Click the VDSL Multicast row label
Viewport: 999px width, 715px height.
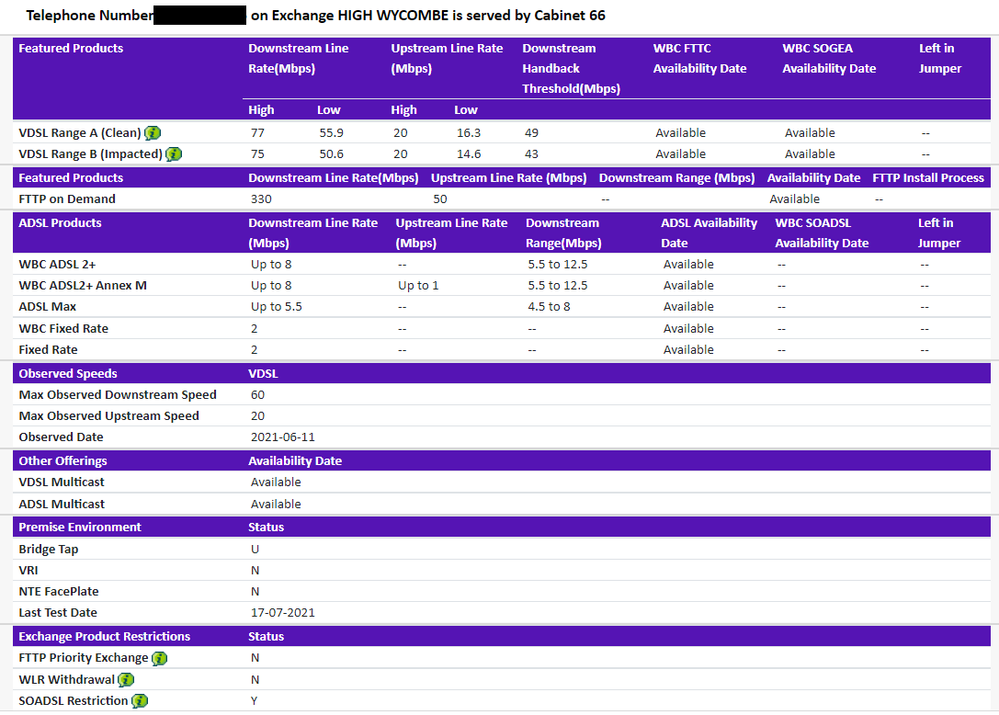pos(62,482)
